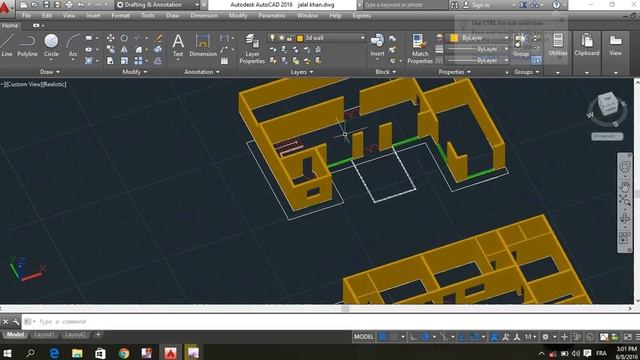Select the Polyline tool

click(27, 45)
